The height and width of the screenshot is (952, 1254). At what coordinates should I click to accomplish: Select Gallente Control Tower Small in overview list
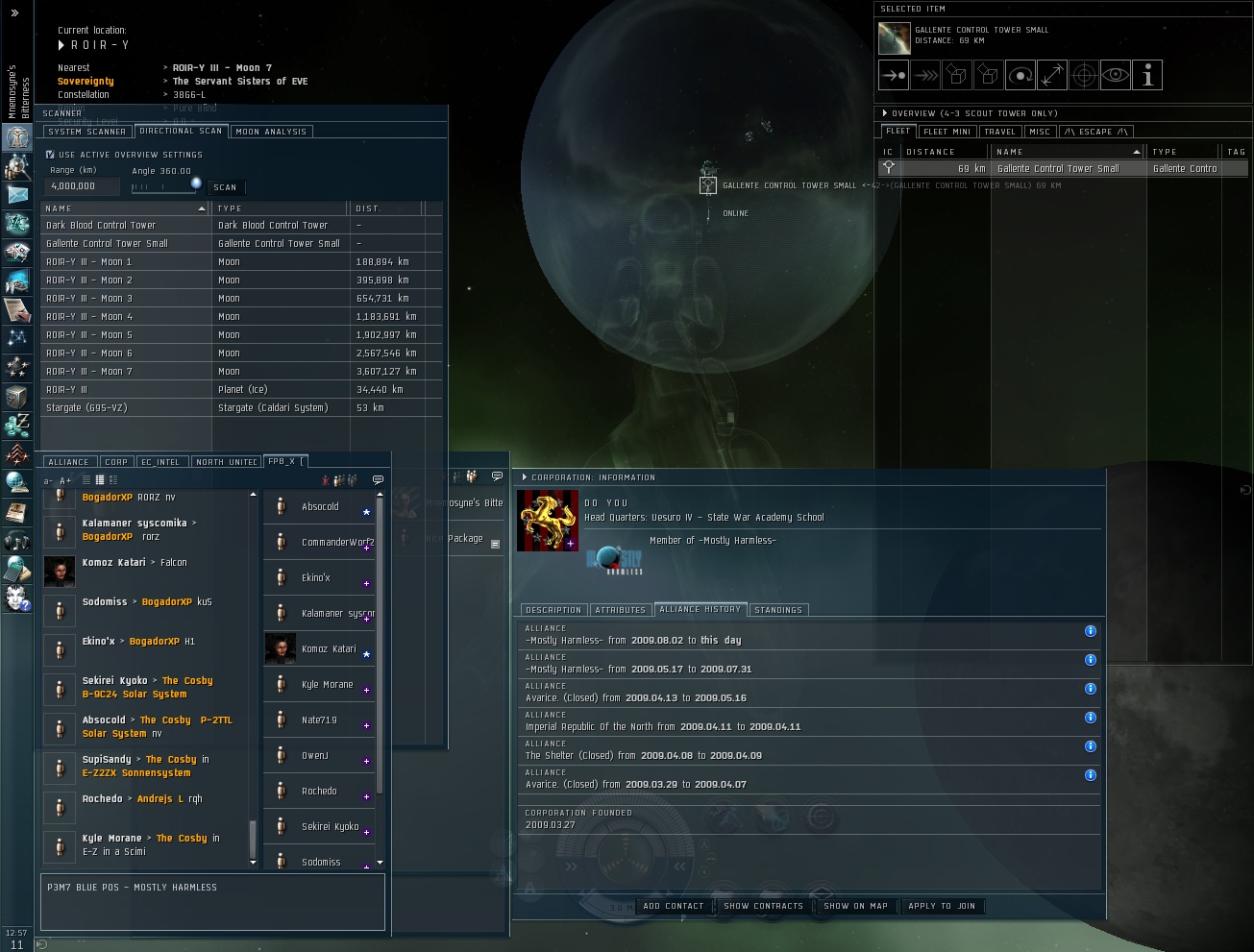coord(1063,168)
